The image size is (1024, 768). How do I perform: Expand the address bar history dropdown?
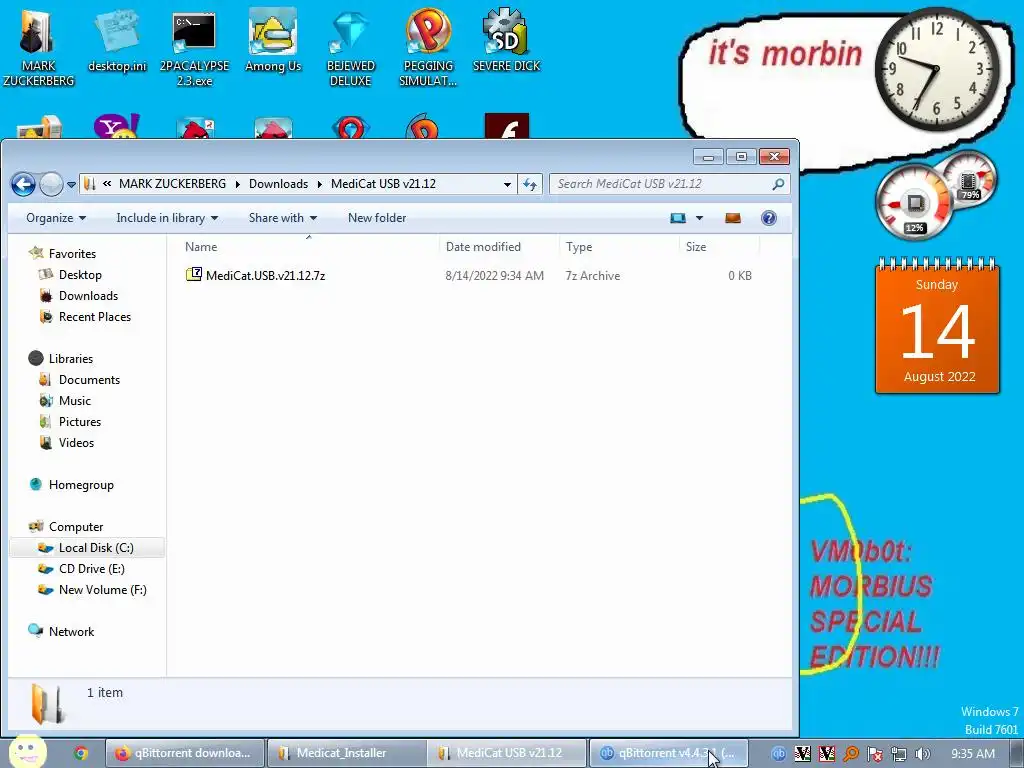tap(507, 184)
